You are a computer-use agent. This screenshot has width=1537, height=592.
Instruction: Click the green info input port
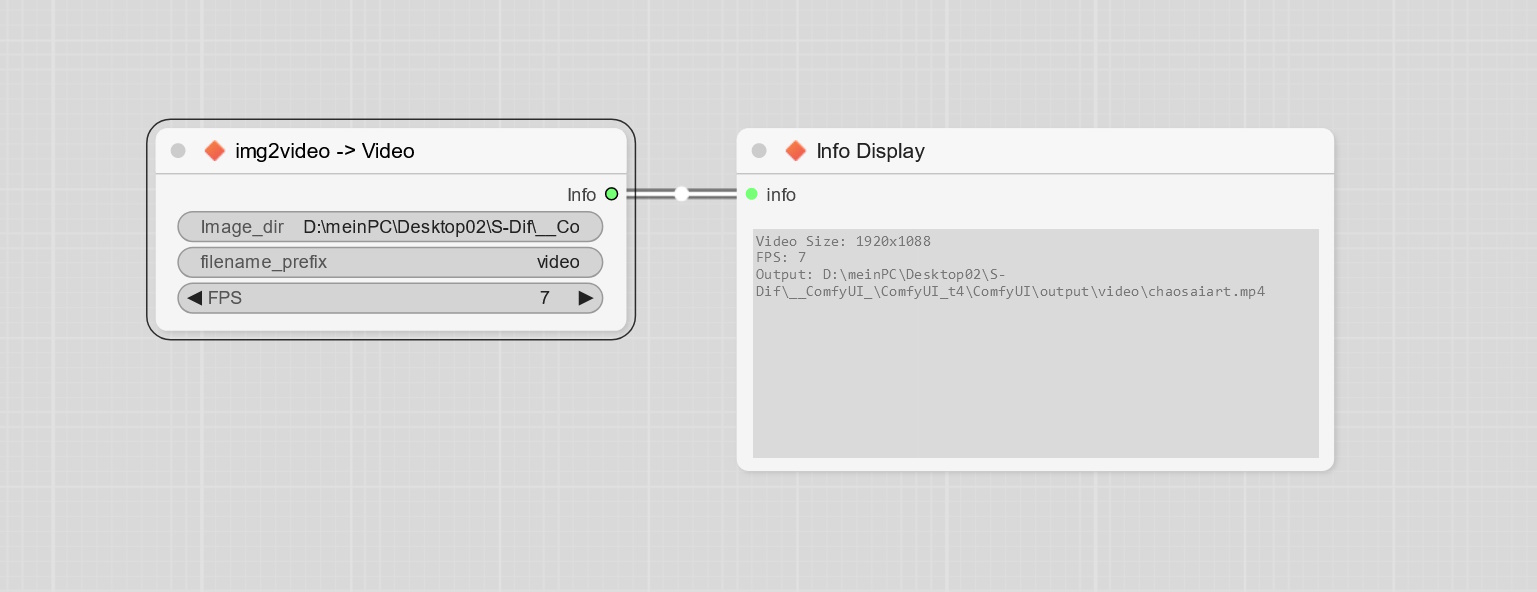(752, 194)
